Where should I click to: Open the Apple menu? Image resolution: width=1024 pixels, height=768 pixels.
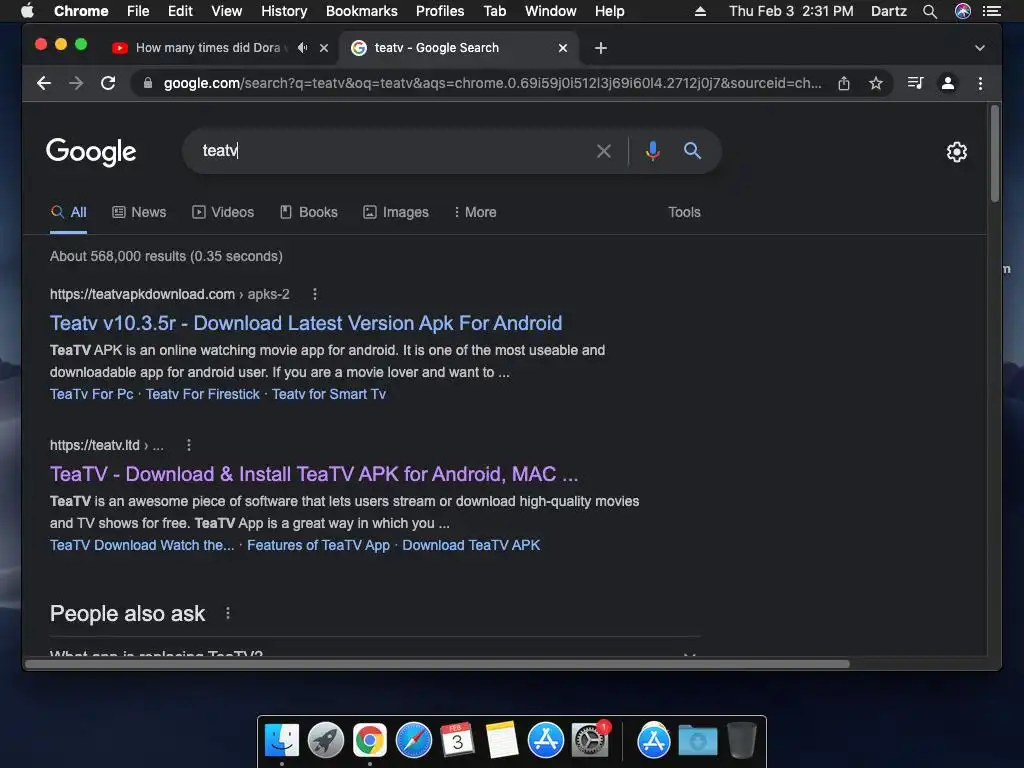click(27, 11)
